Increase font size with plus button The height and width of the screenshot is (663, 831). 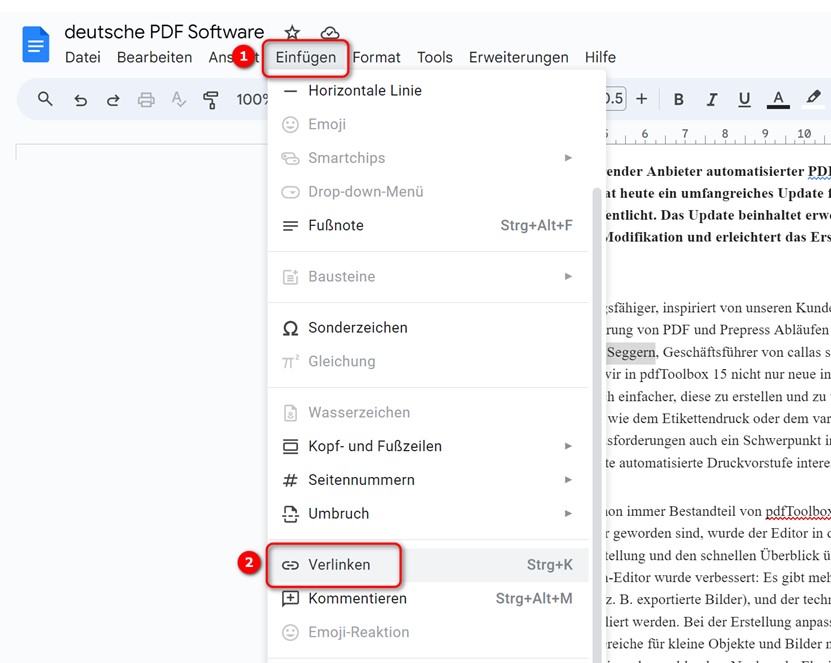642,99
